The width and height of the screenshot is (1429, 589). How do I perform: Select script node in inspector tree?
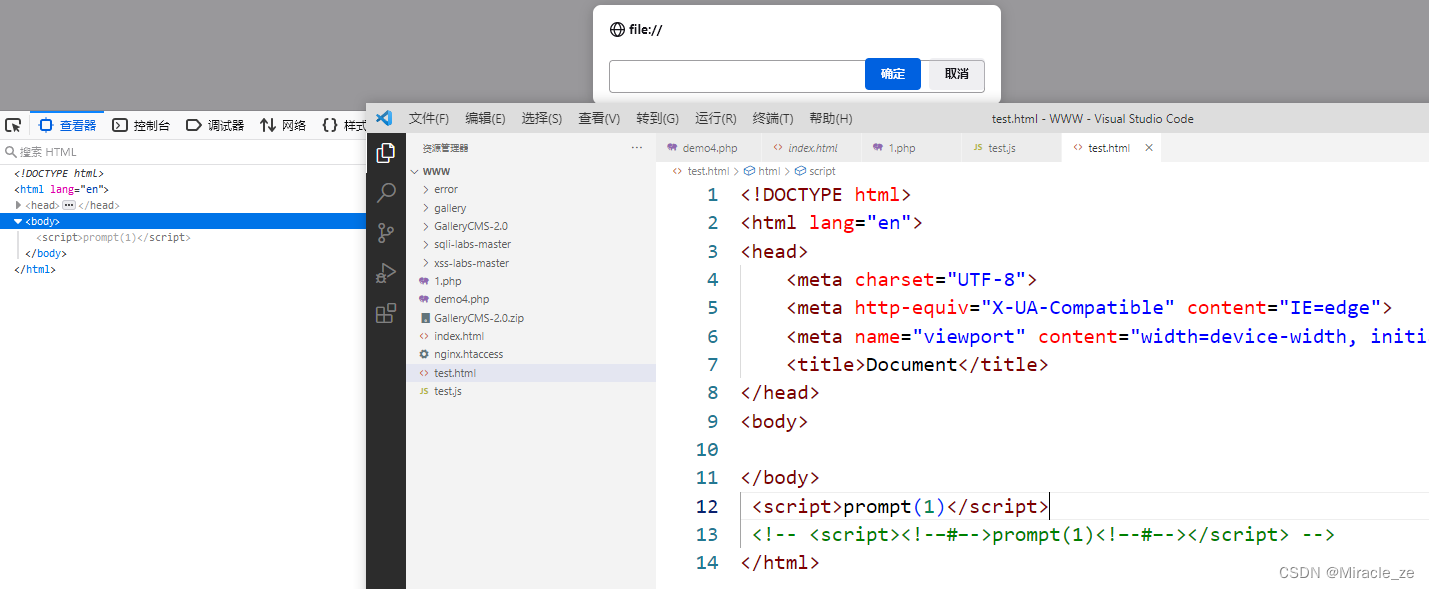coord(113,238)
